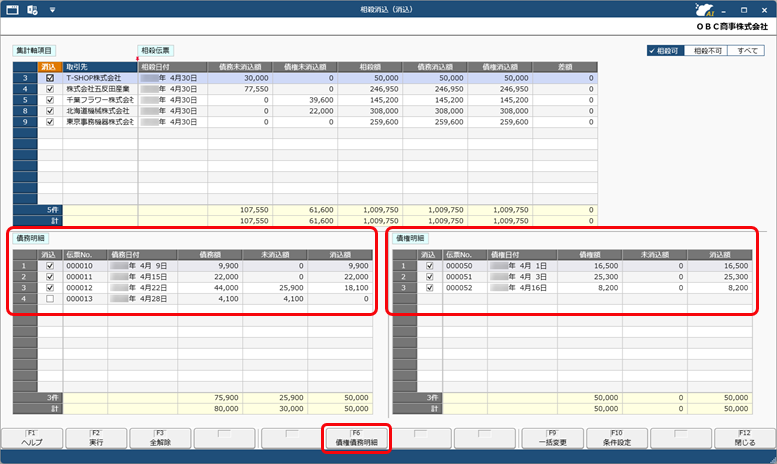Click F2 実行 button
The width and height of the screenshot is (777, 464).
coord(97,438)
